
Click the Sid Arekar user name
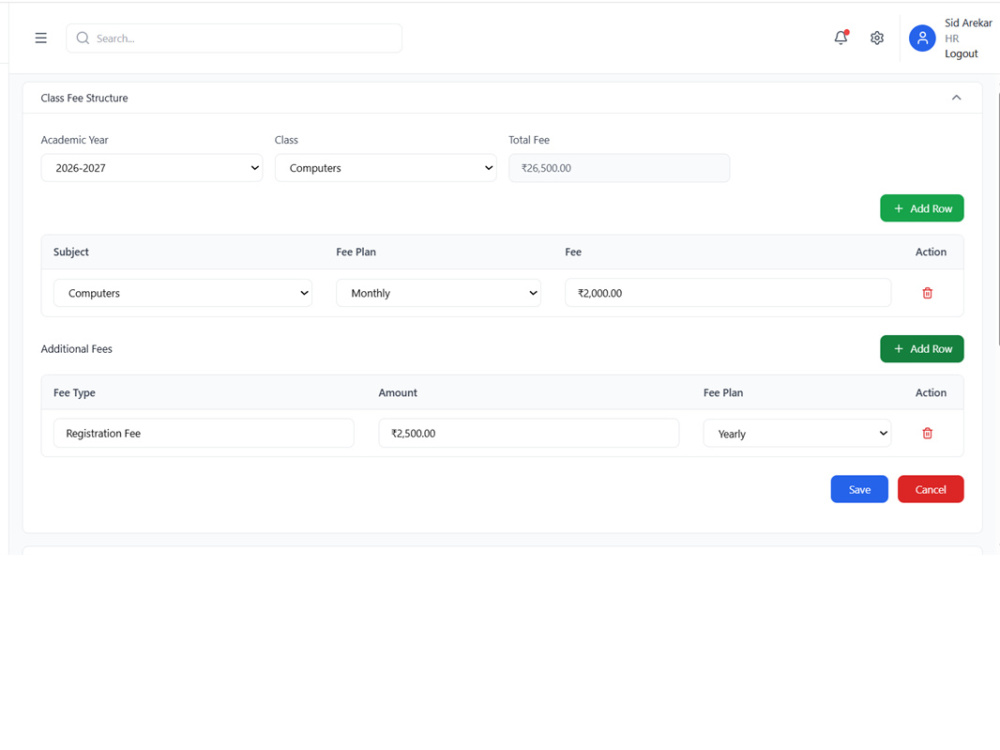click(x=968, y=23)
